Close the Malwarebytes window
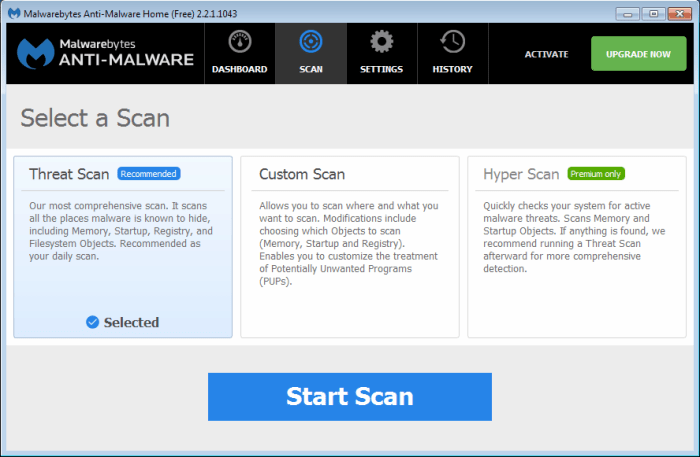 tap(679, 14)
